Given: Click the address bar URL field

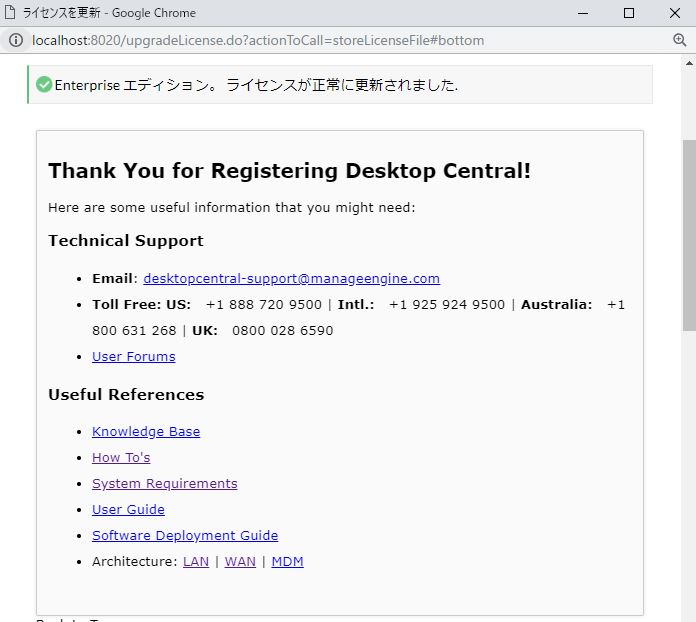Looking at the screenshot, I should click(258, 40).
